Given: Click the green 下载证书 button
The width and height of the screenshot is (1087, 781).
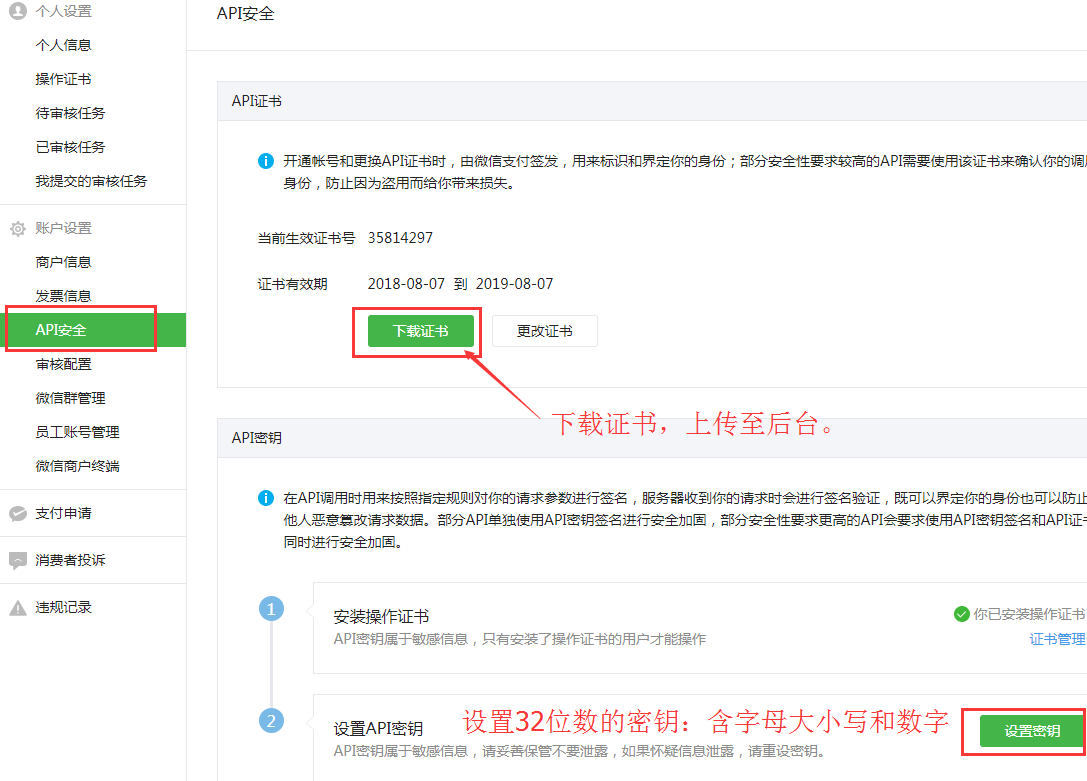Looking at the screenshot, I should tap(420, 331).
